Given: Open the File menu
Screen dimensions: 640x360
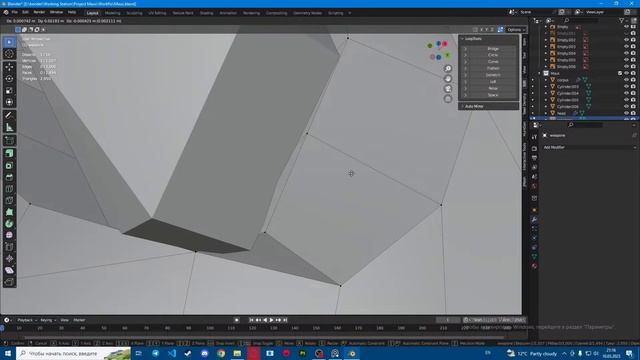Looking at the screenshot, I should (x=15, y=12).
